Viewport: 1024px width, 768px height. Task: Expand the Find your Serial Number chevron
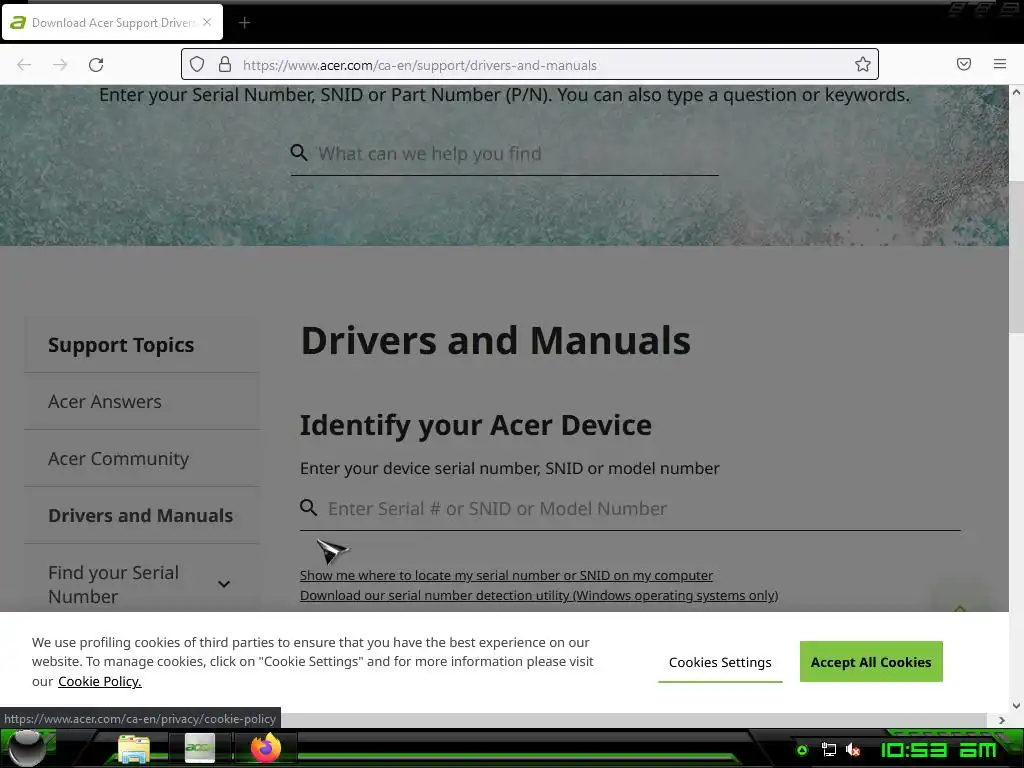[224, 584]
